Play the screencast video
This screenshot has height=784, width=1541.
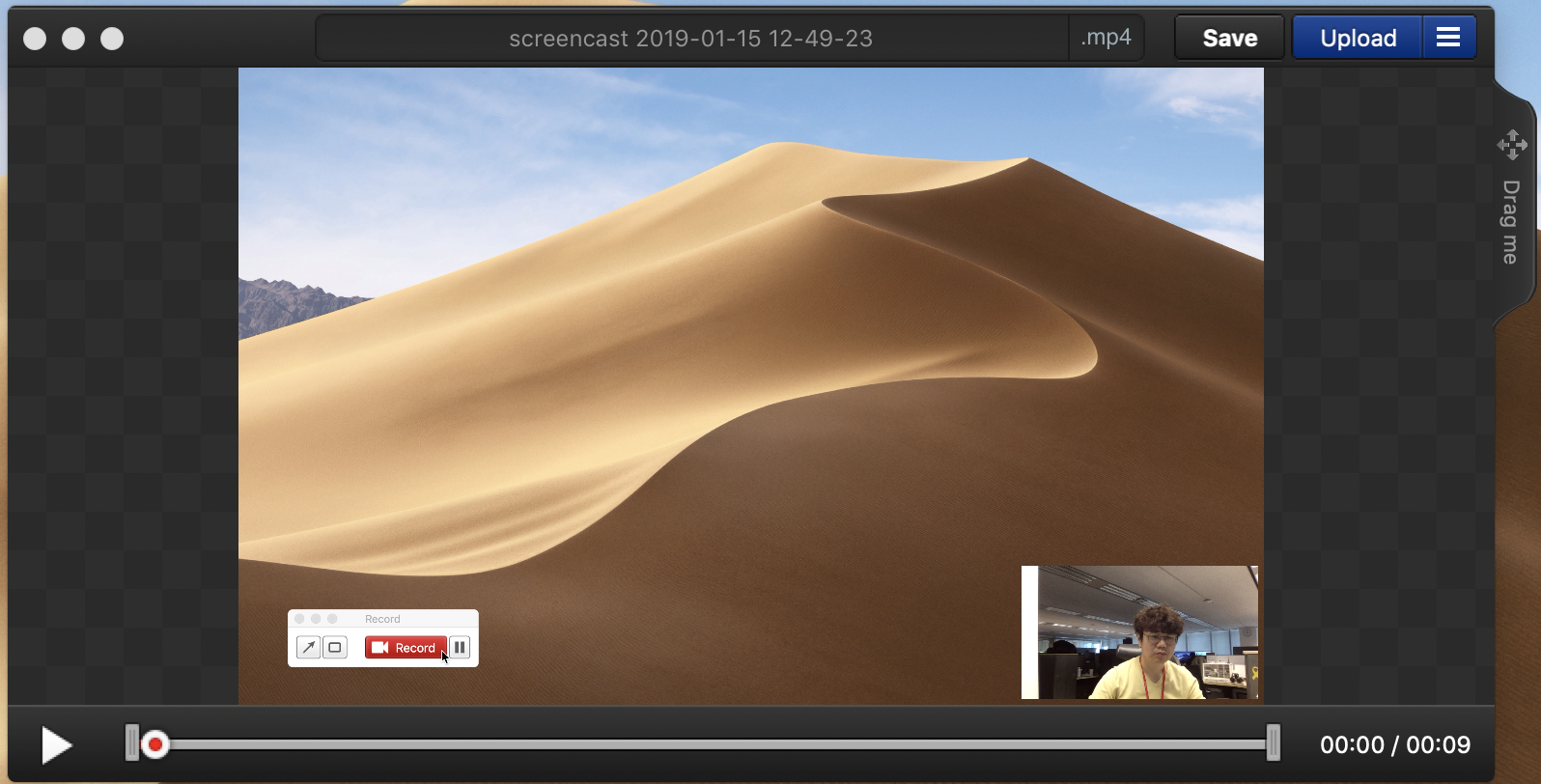point(56,745)
